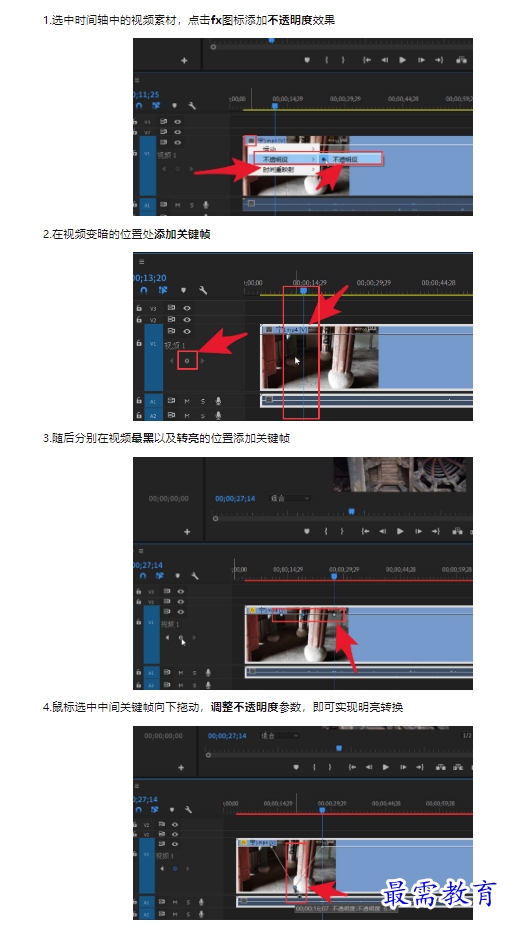This screenshot has height=925, width=505.
Task: Go to In point in step 1
Action: [x=367, y=60]
